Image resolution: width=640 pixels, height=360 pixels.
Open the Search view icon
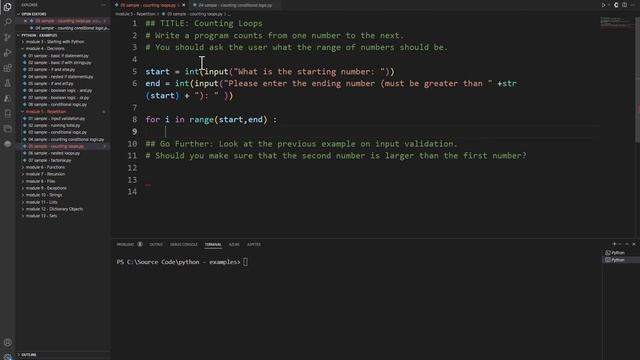point(7,22)
